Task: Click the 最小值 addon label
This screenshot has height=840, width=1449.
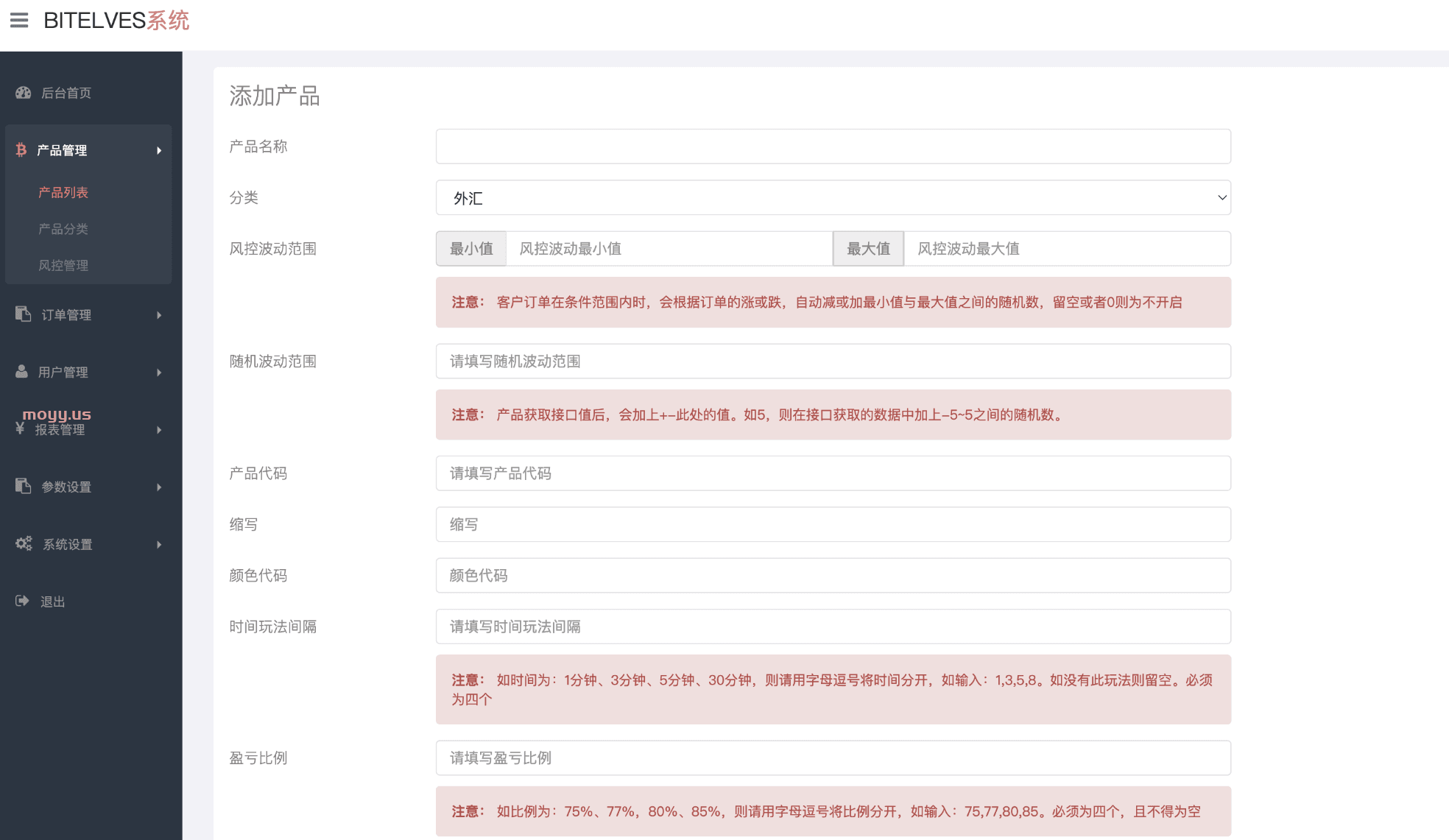Action: [471, 249]
